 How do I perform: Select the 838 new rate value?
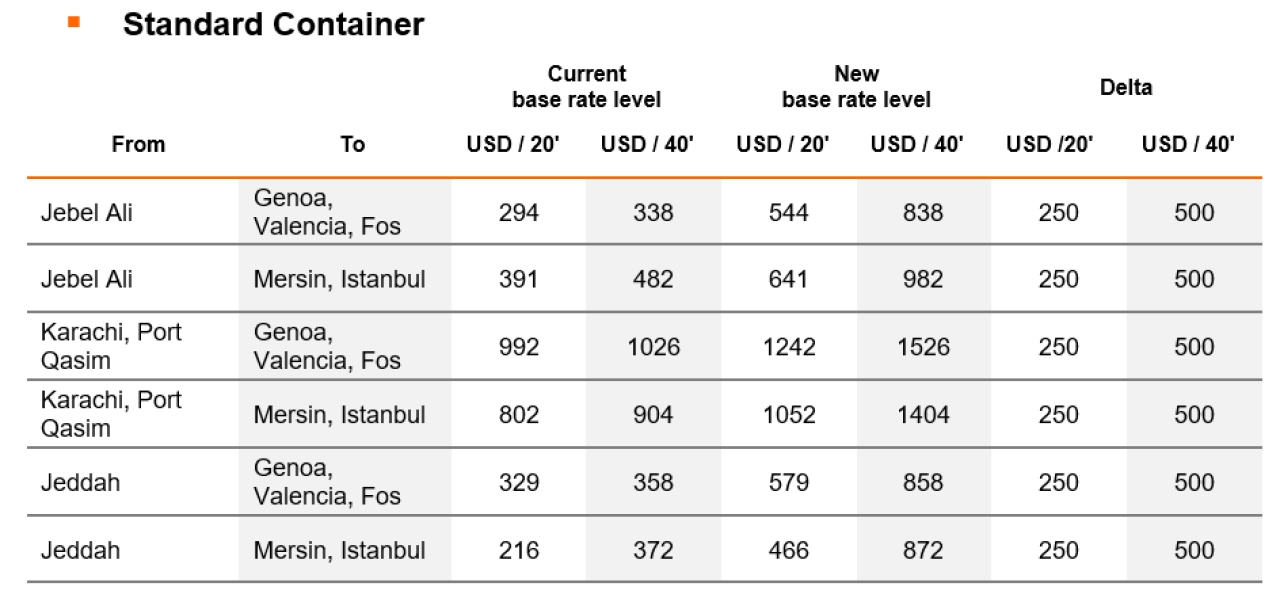pyautogui.click(x=922, y=213)
